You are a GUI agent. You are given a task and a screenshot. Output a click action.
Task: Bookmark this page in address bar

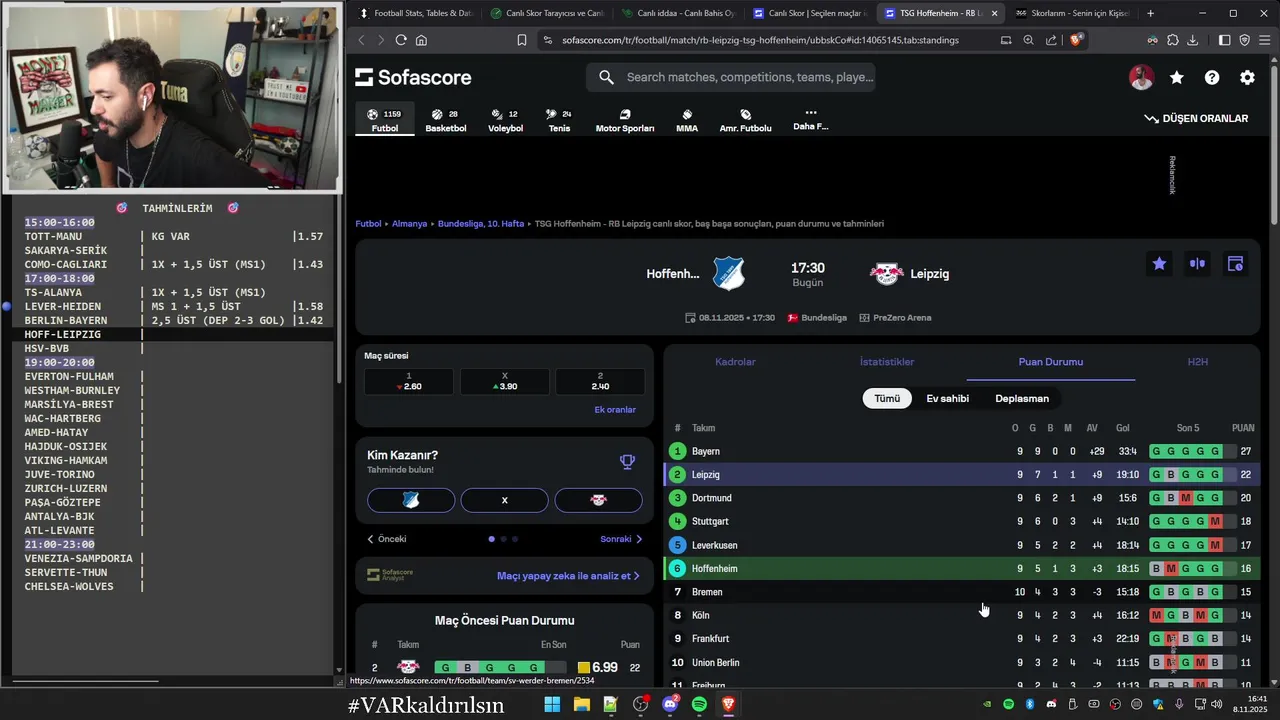(522, 40)
